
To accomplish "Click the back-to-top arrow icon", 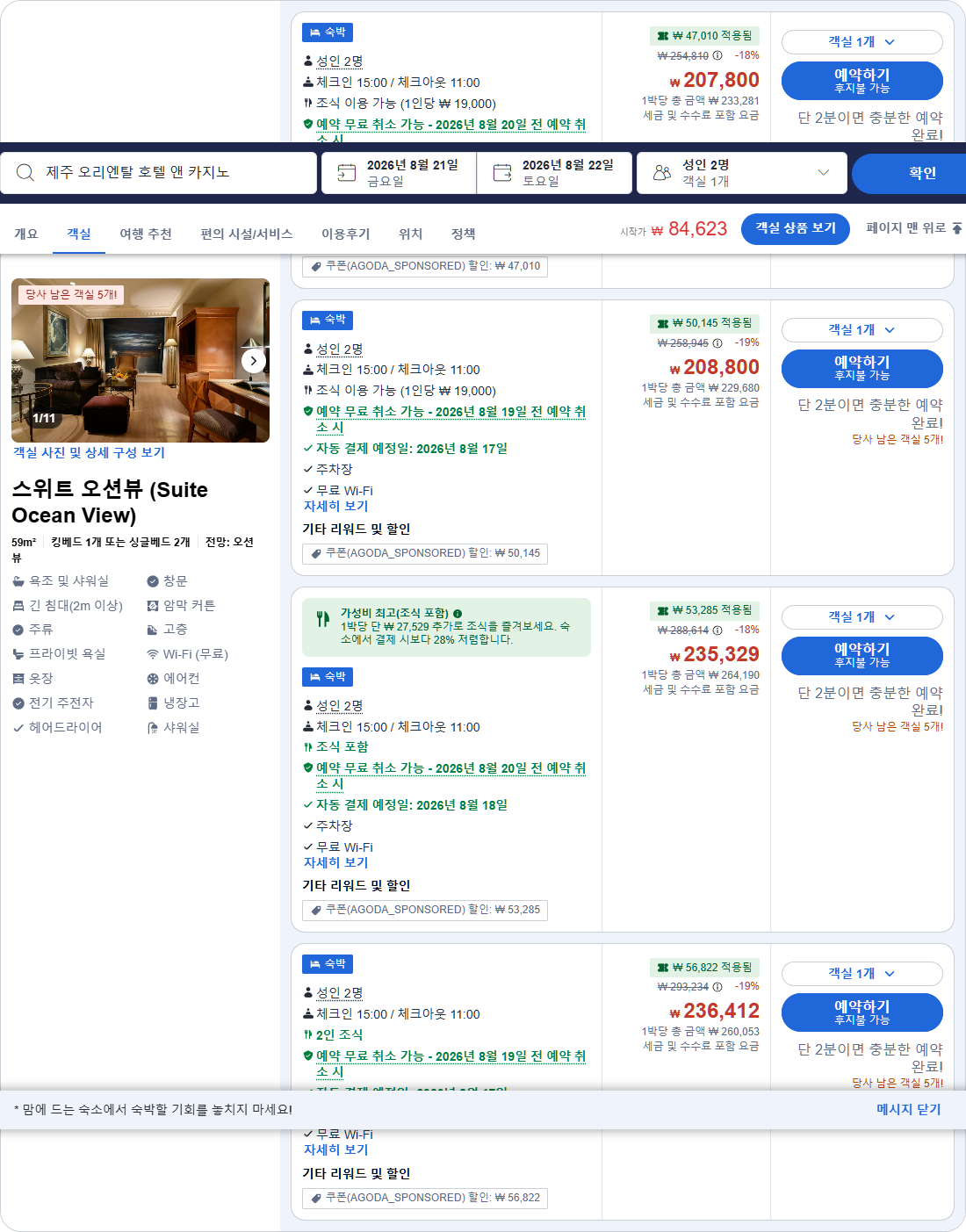I will point(957,228).
